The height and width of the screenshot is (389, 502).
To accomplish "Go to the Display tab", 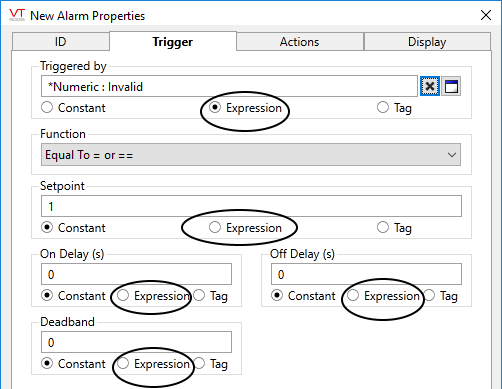I will coord(427,42).
